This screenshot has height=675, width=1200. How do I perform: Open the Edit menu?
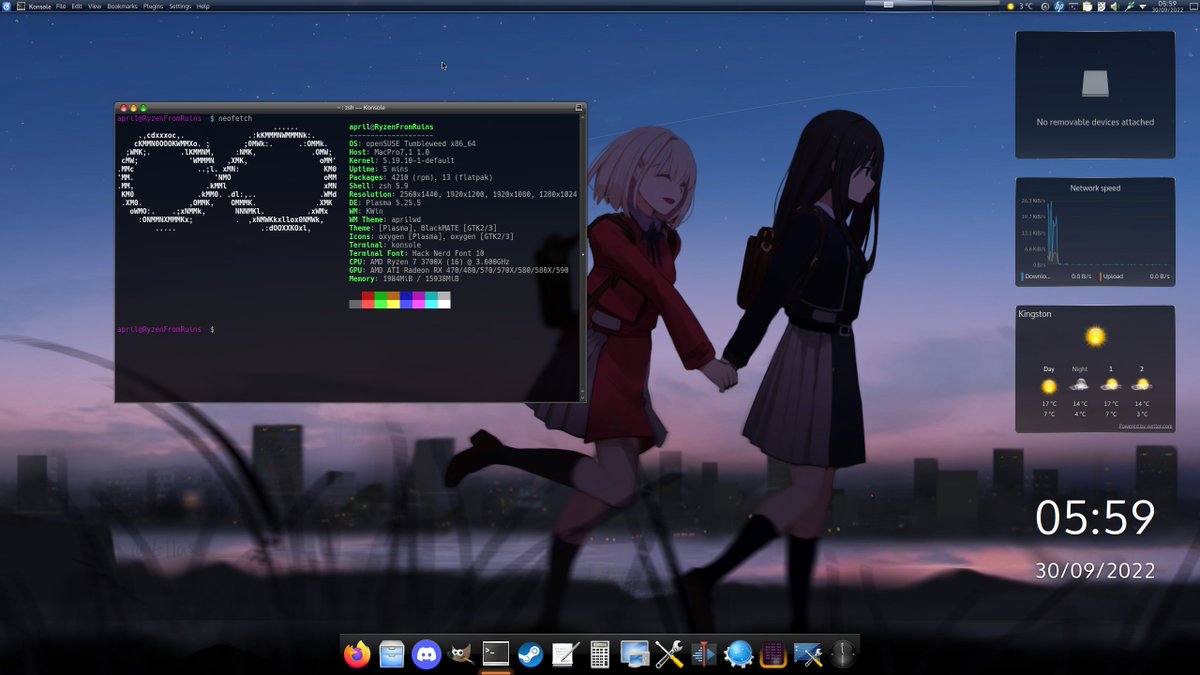coord(77,6)
